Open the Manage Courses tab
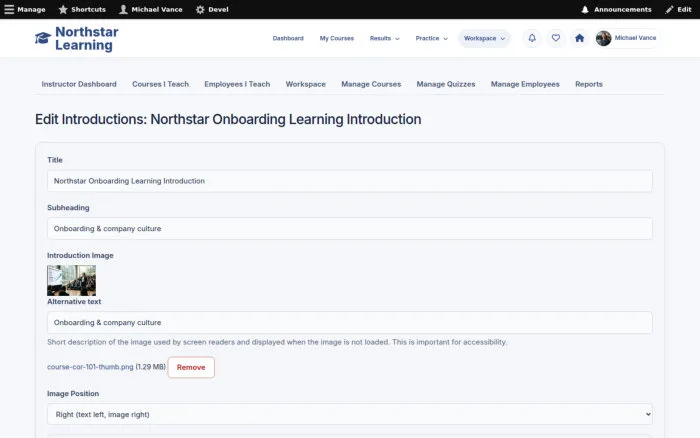The height and width of the screenshot is (438, 700). pyautogui.click(x=371, y=84)
